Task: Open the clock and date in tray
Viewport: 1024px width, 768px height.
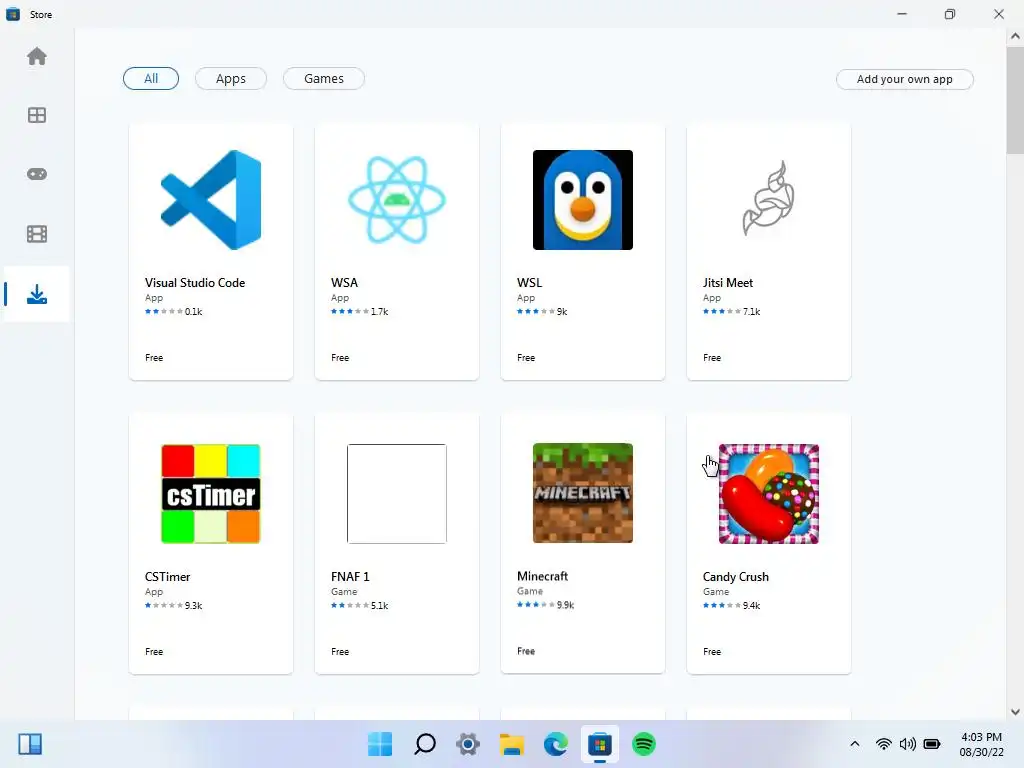Action: click(981, 744)
